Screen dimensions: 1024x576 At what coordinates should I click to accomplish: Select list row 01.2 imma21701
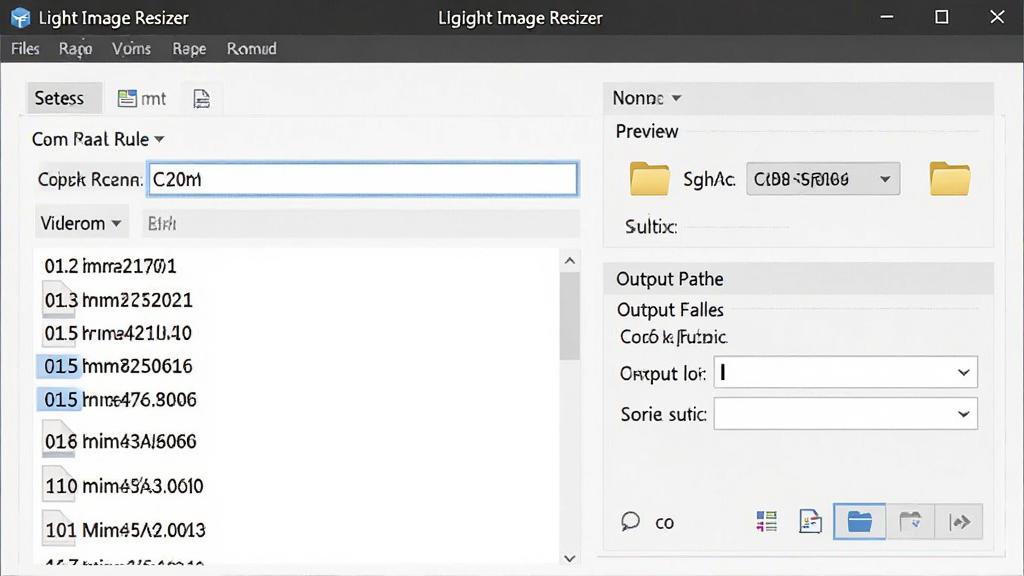297,266
